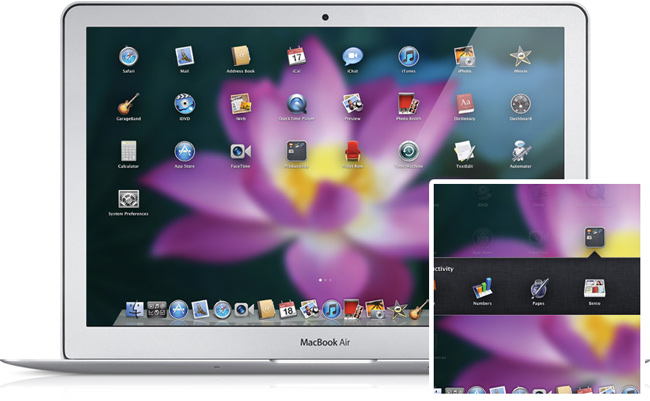This screenshot has height=401, width=650.
Task: Open the Dictionary app
Action: 464,104
